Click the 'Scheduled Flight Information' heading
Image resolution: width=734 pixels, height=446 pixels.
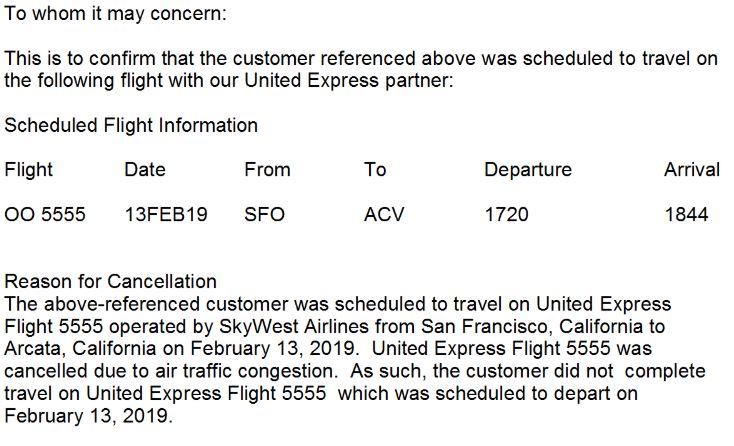pos(131,125)
